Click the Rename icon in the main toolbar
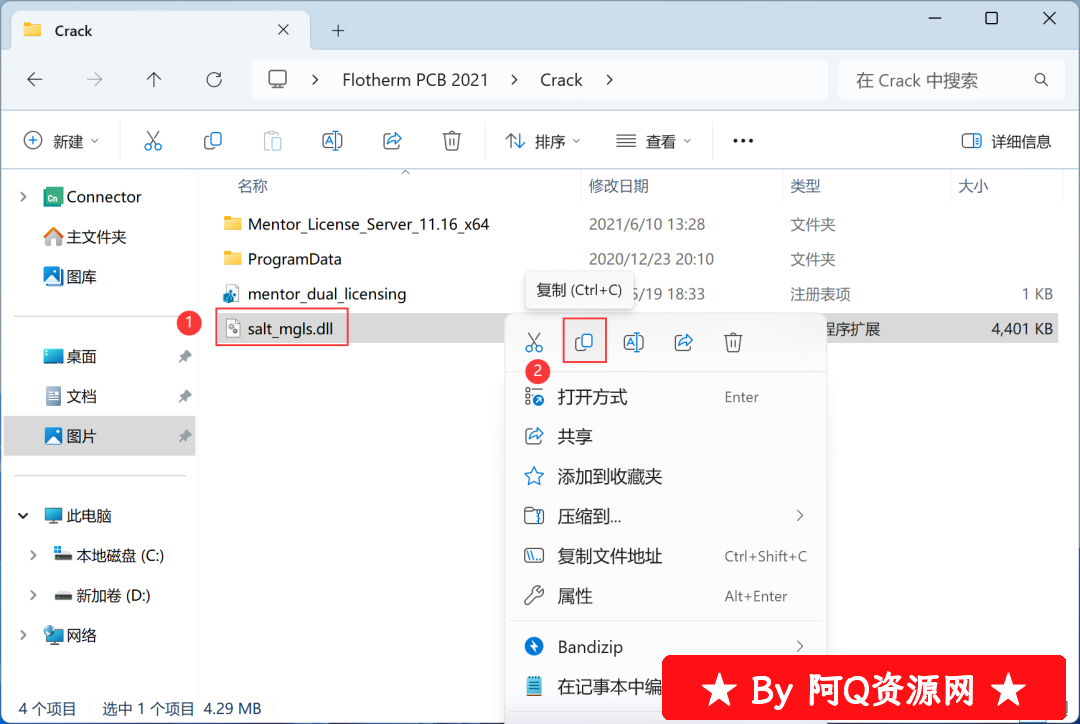The height and width of the screenshot is (724, 1080). point(333,141)
